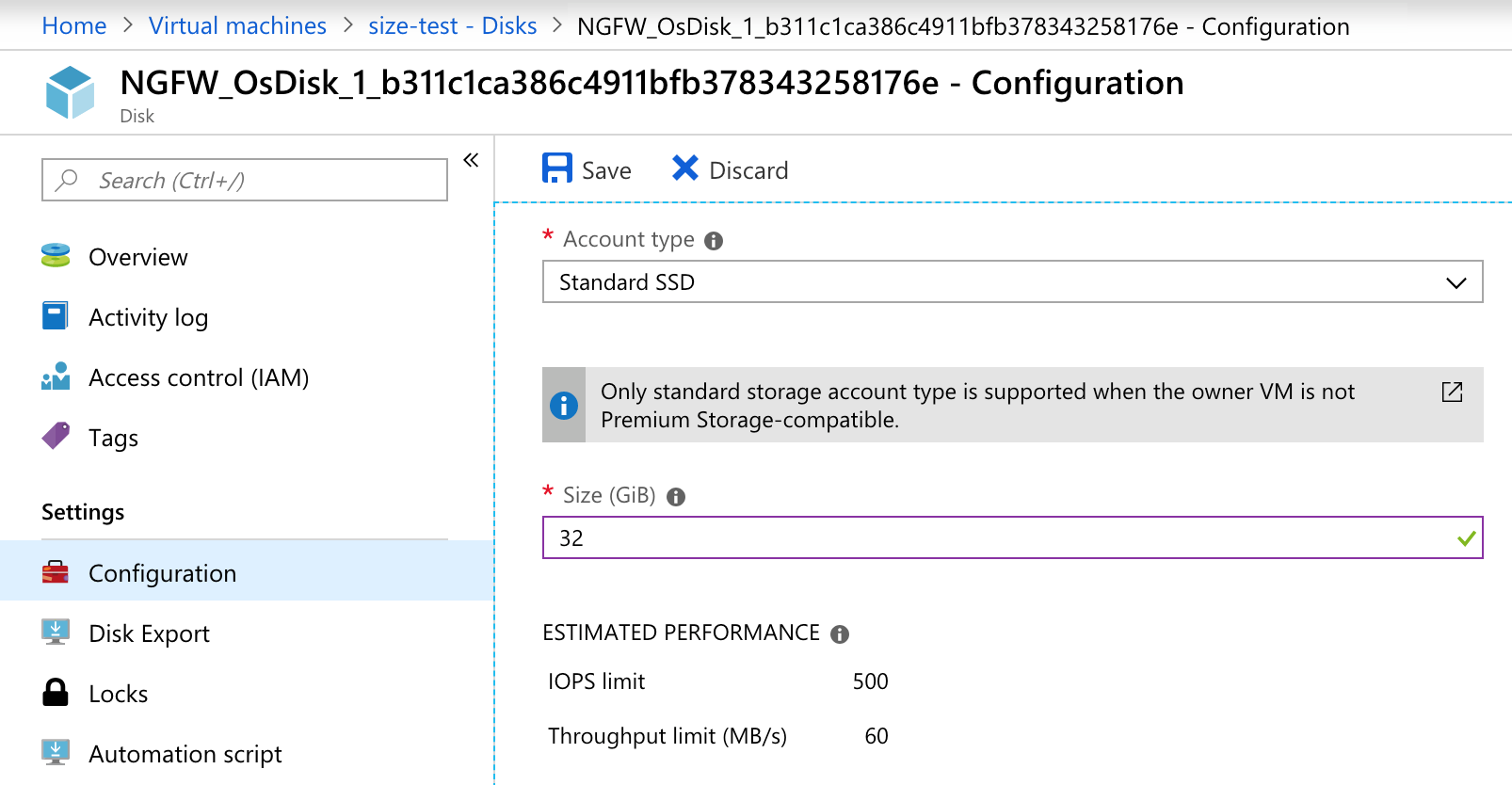1512x785 pixels.
Task: Click the Activity log book icon
Action: pos(56,316)
